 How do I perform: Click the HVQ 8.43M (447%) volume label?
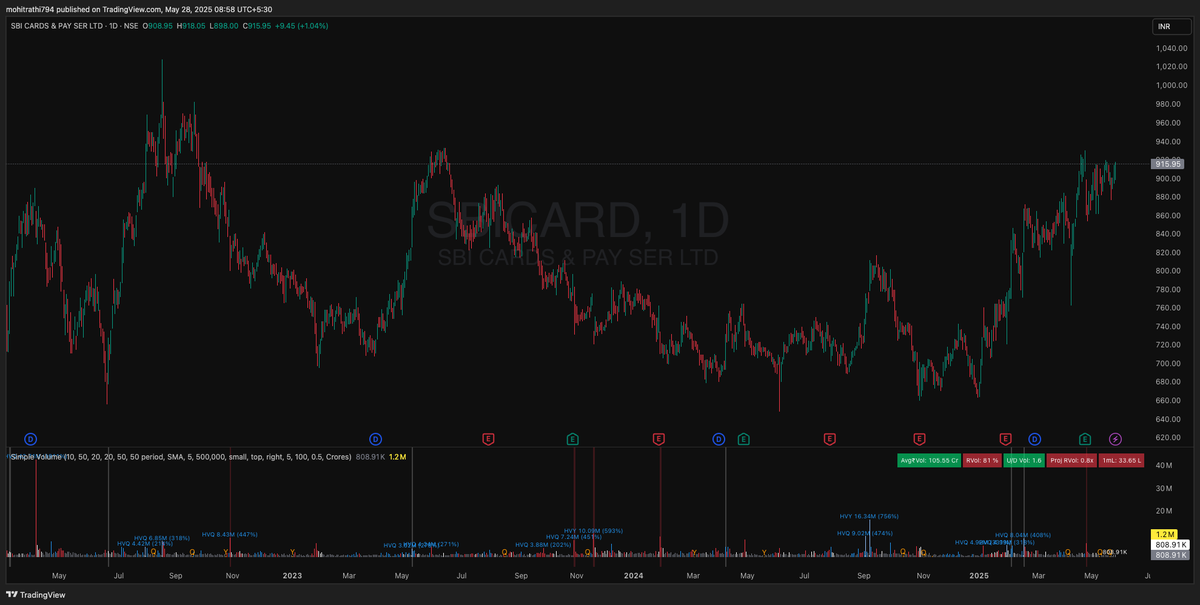click(x=230, y=534)
